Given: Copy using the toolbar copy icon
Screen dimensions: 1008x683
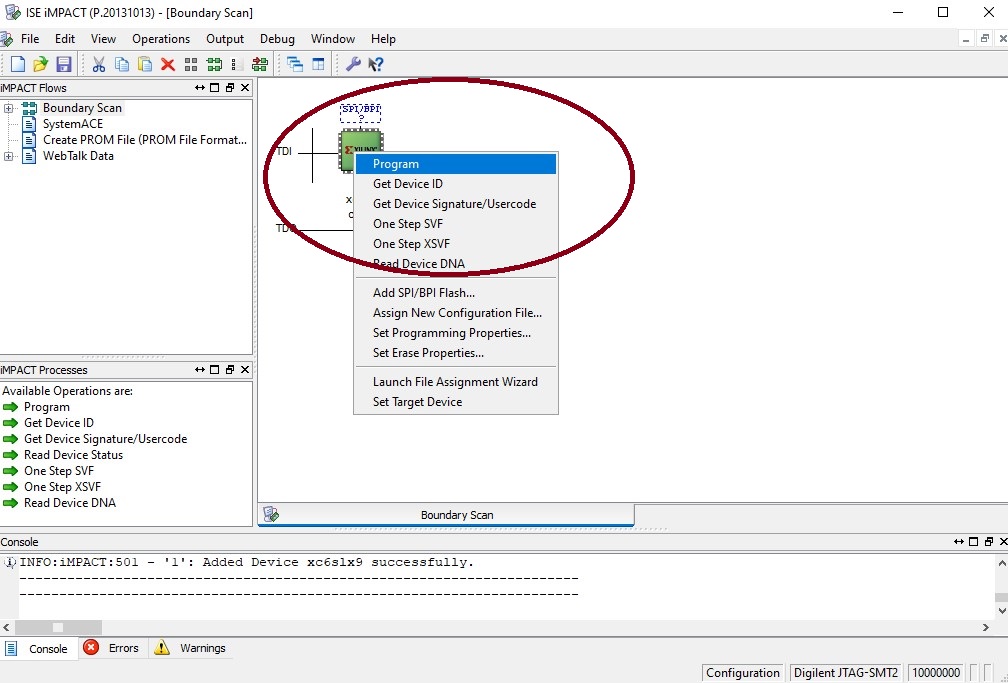Looking at the screenshot, I should (x=122, y=64).
